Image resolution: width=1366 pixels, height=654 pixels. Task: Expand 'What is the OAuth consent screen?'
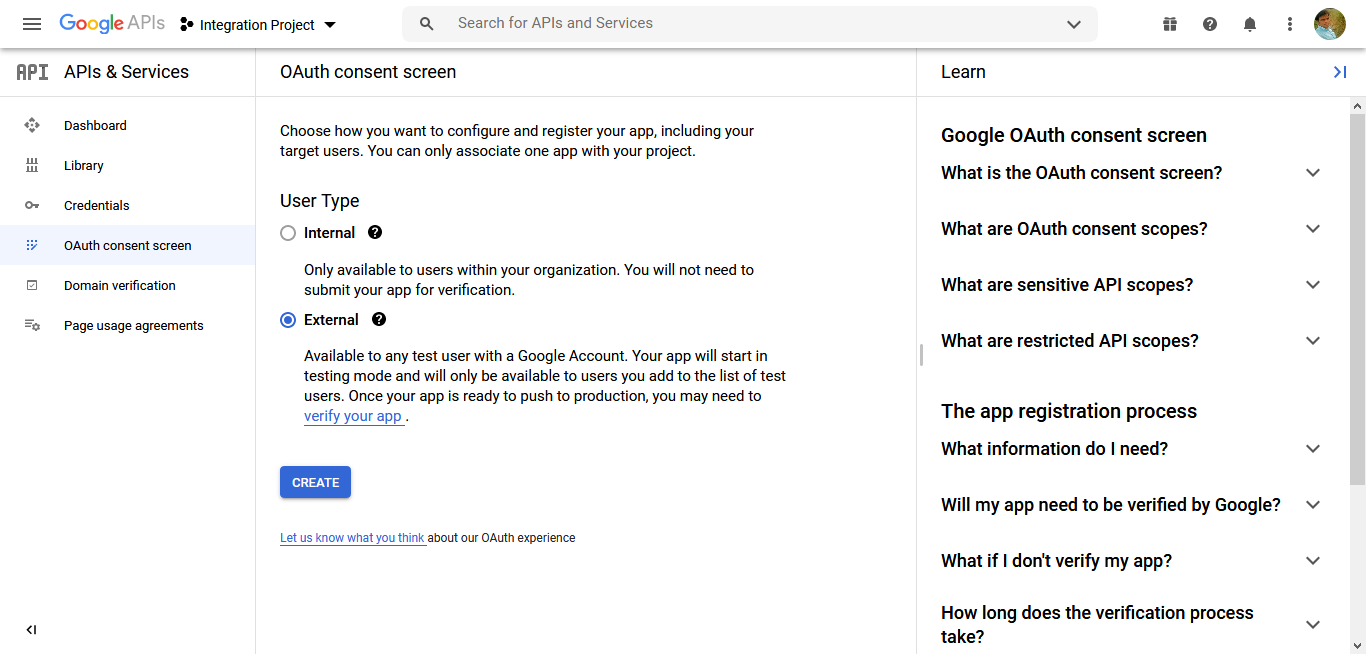pos(1313,173)
